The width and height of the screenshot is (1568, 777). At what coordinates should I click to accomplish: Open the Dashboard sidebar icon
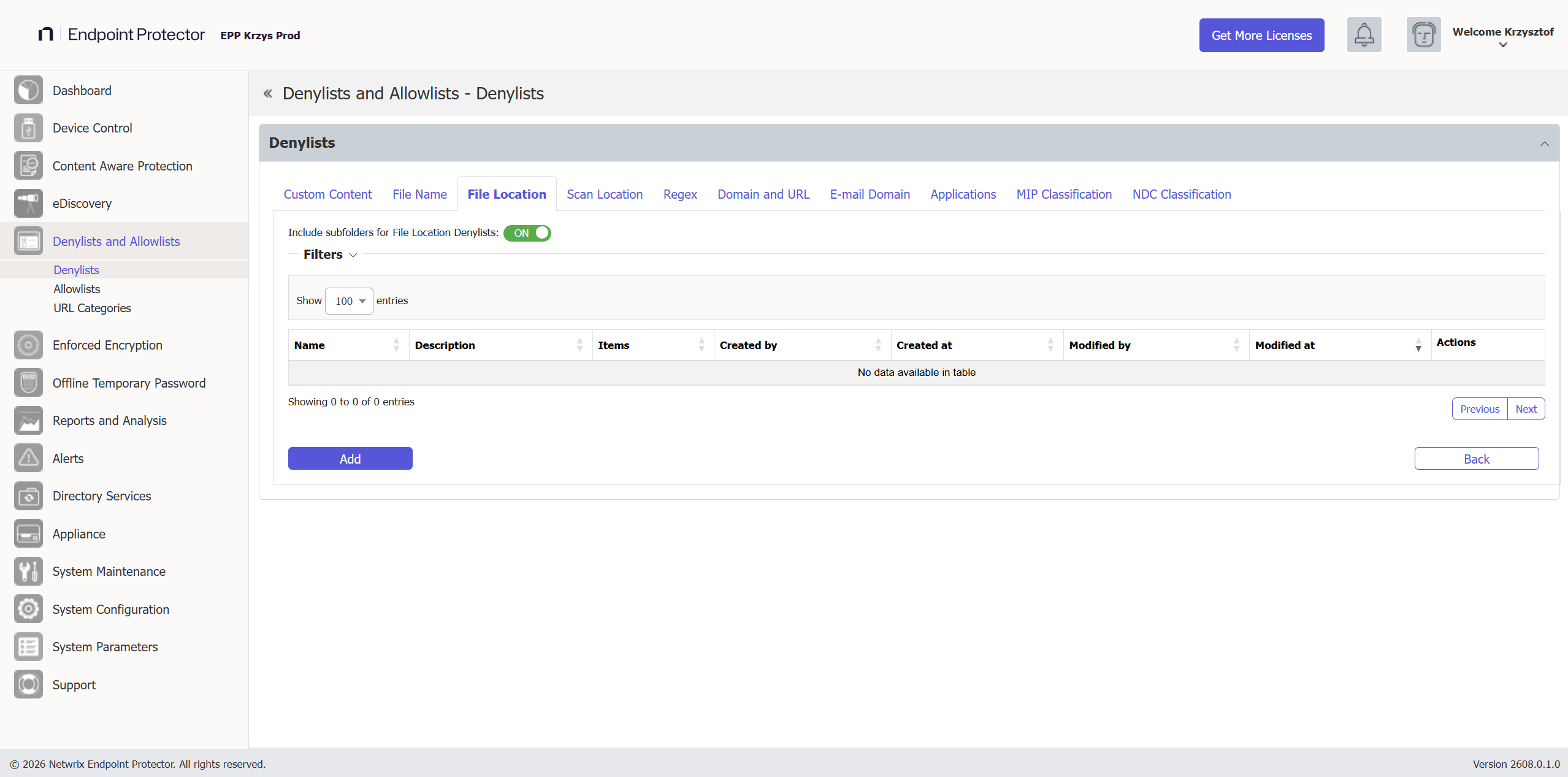pos(28,91)
